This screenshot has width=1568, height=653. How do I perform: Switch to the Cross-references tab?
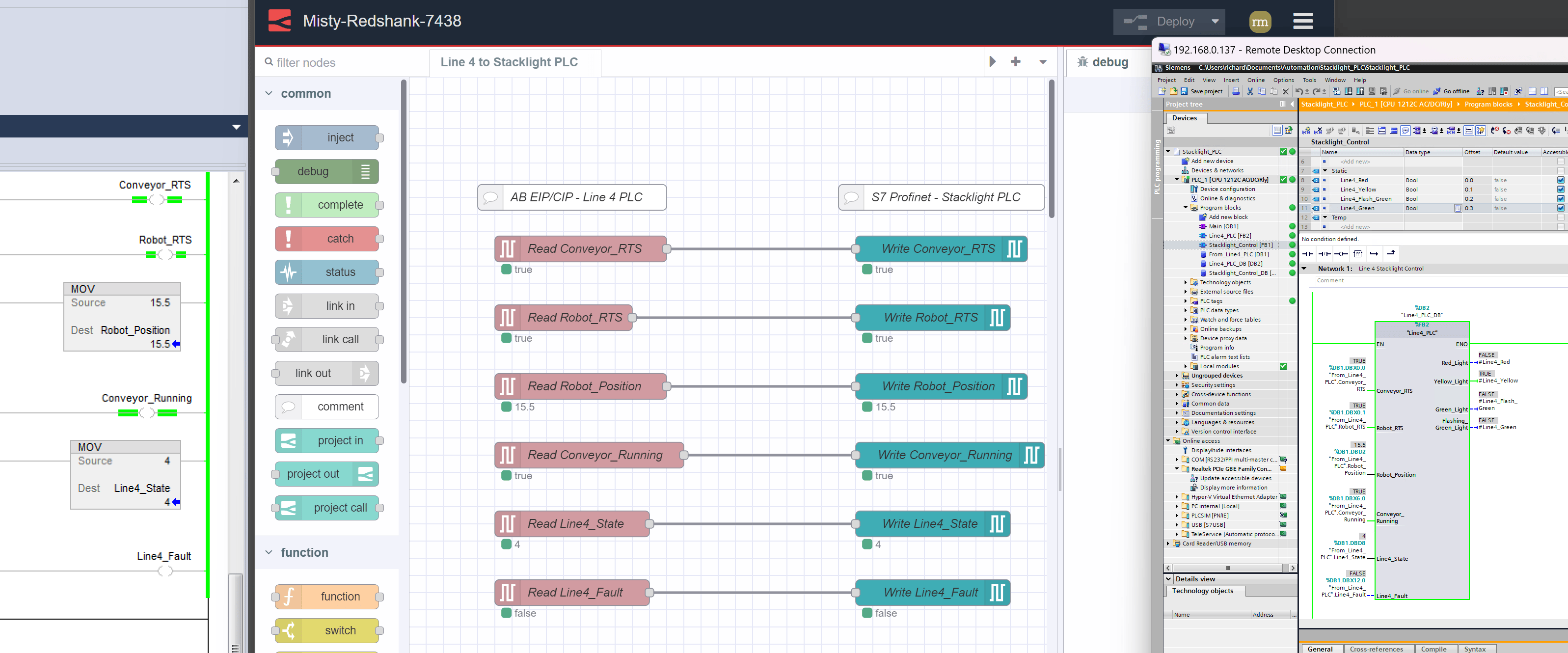(x=1378, y=649)
